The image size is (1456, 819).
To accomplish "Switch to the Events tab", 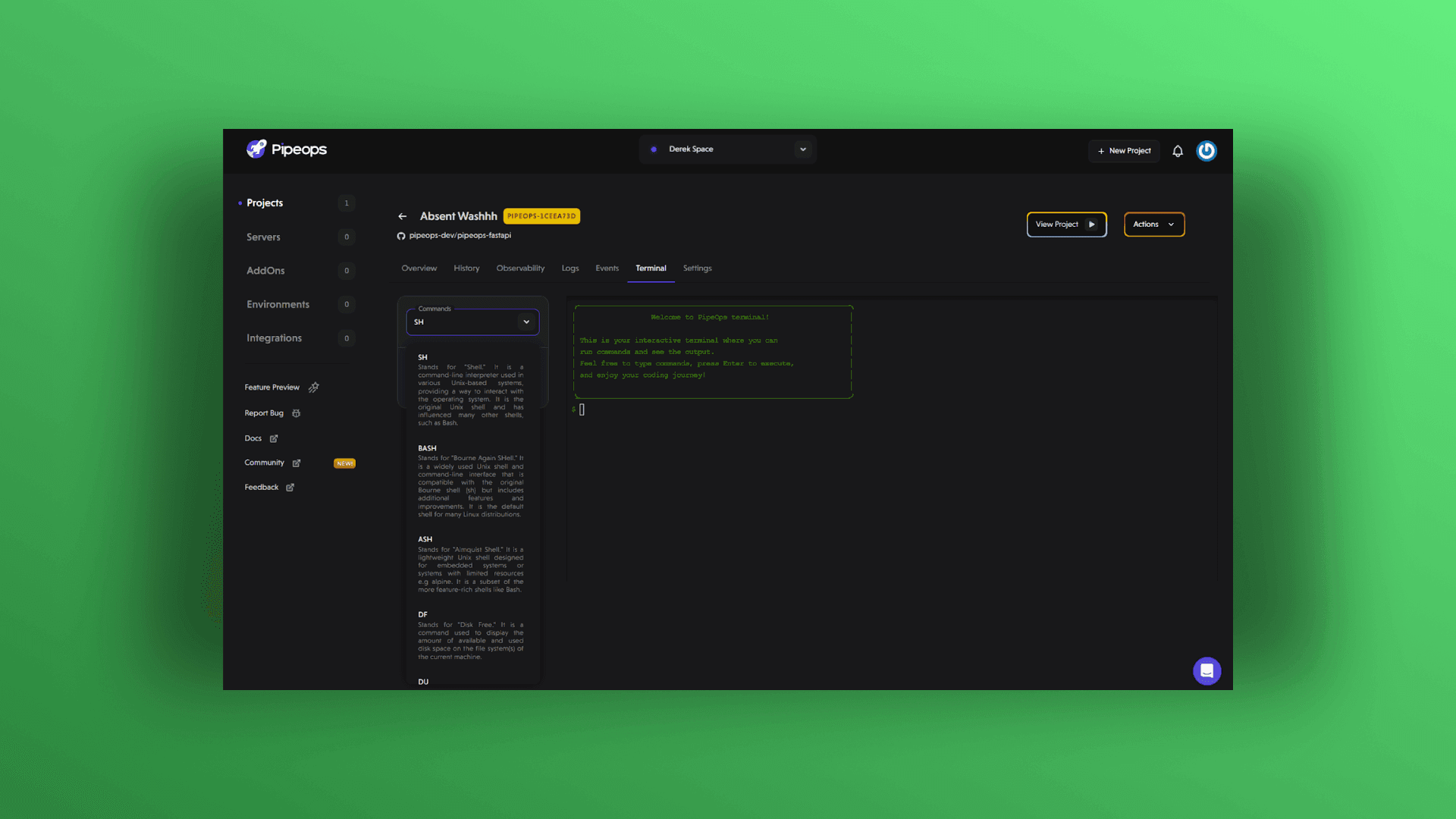I will click(607, 268).
